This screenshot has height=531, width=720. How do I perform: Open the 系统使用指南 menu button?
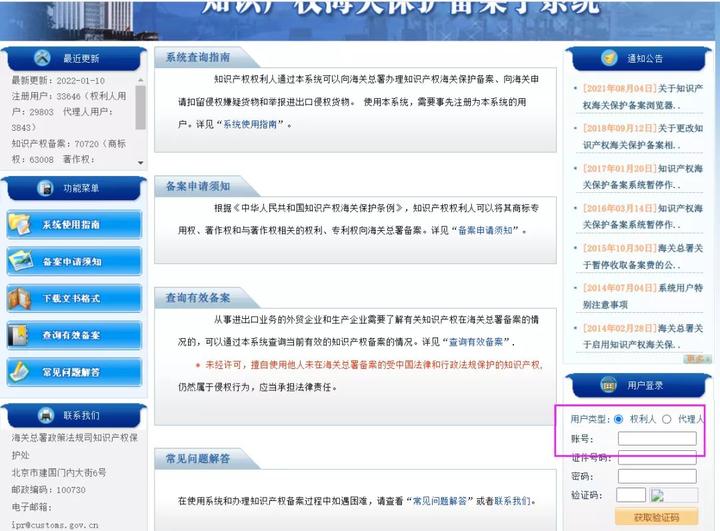click(x=74, y=225)
